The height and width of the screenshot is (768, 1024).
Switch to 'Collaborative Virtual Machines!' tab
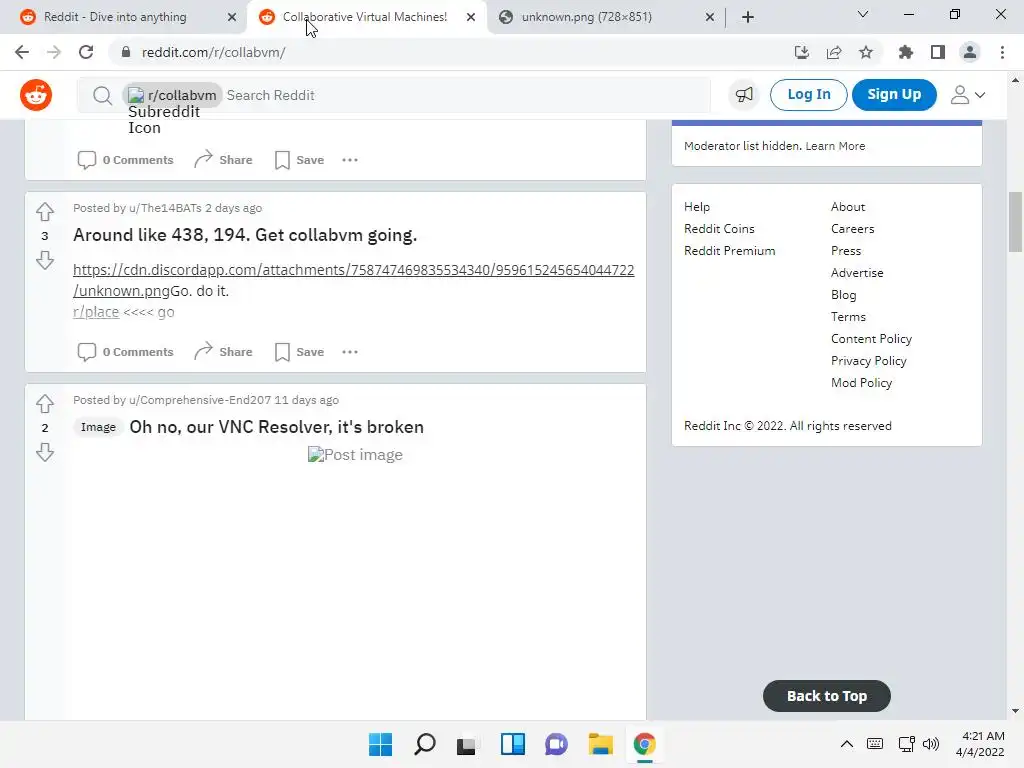[x=364, y=17]
